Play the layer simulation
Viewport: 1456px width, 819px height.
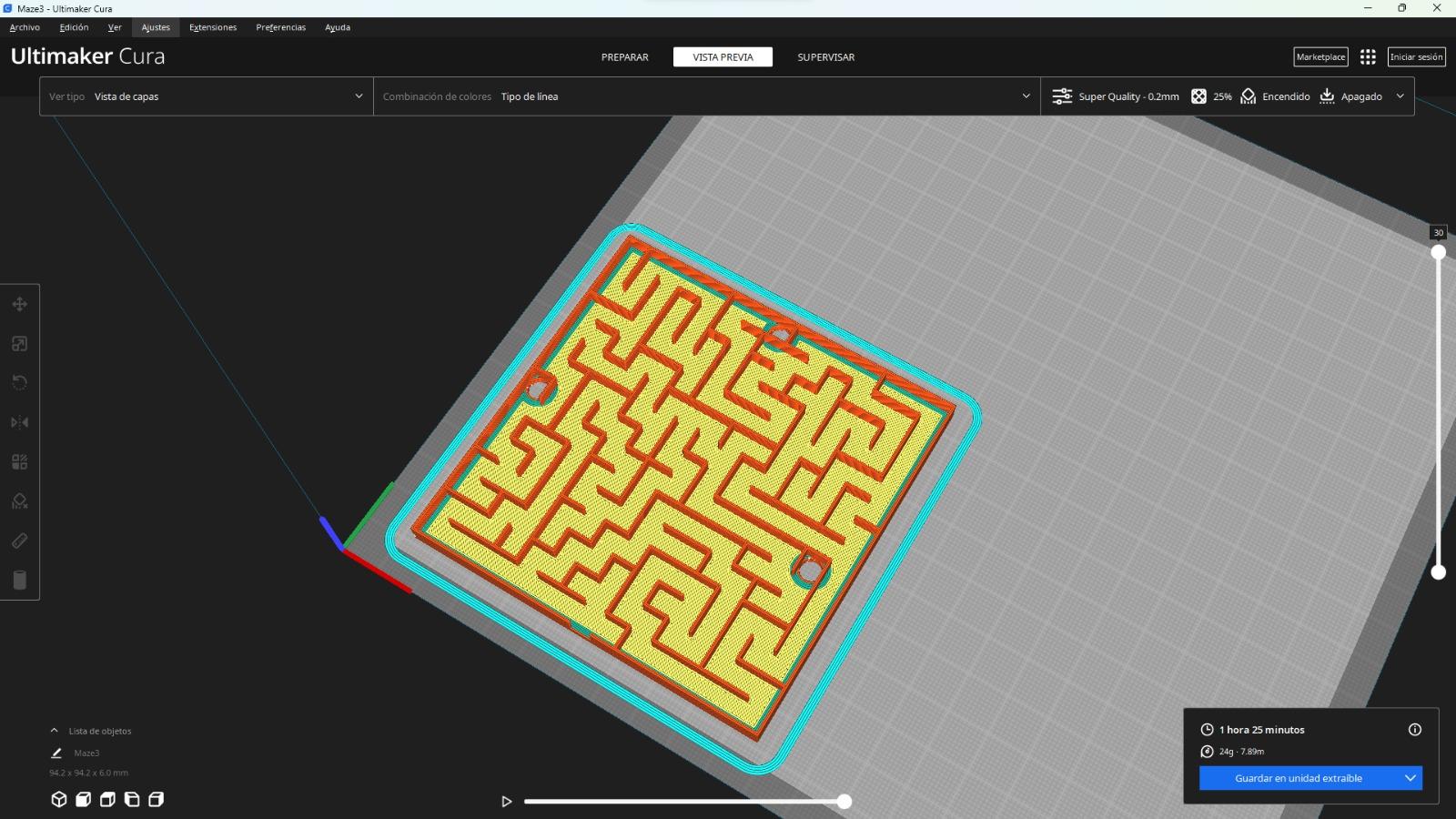click(x=507, y=801)
